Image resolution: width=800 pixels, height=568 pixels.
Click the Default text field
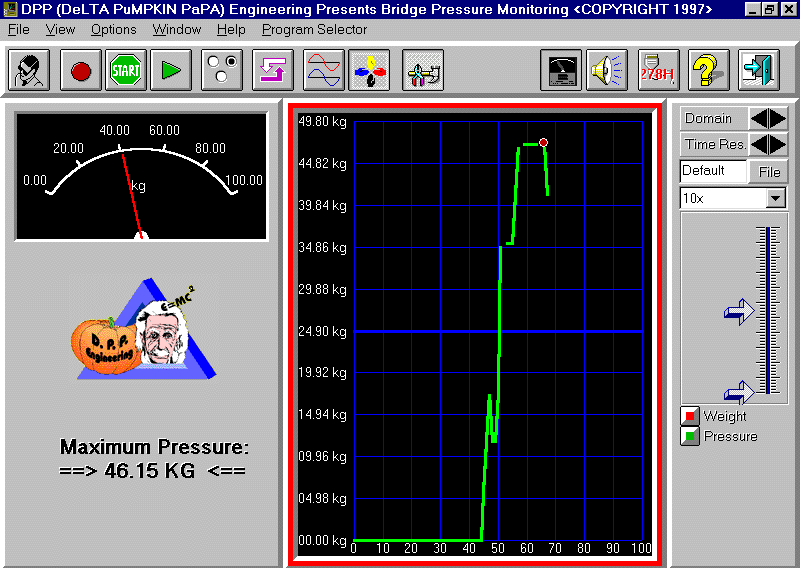pyautogui.click(x=713, y=171)
